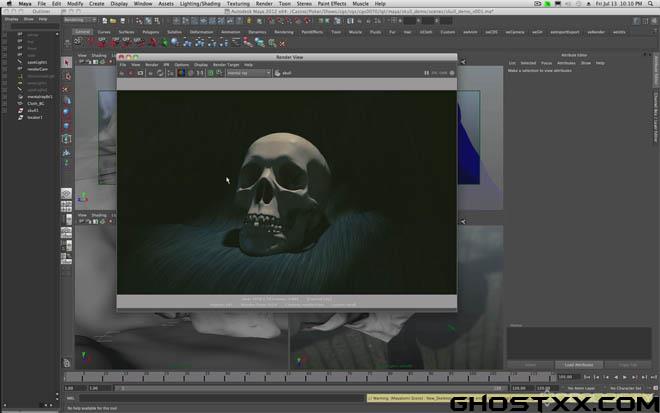Activate the Rotate tool in toolbox
Viewport: 660px width, 413px height.
67,112
